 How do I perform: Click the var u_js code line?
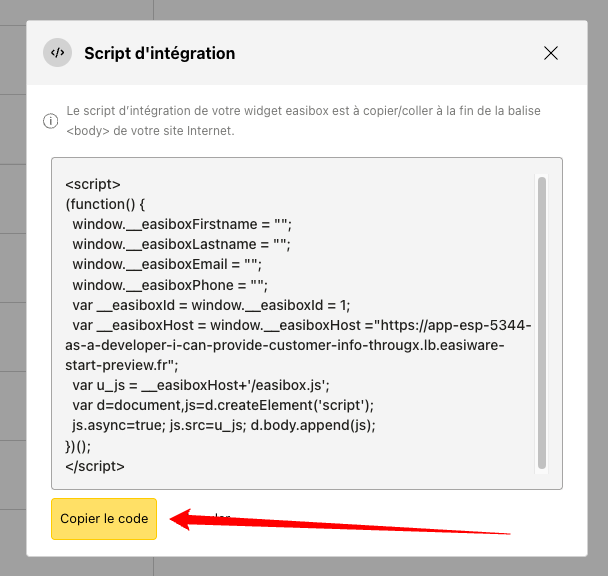200,385
